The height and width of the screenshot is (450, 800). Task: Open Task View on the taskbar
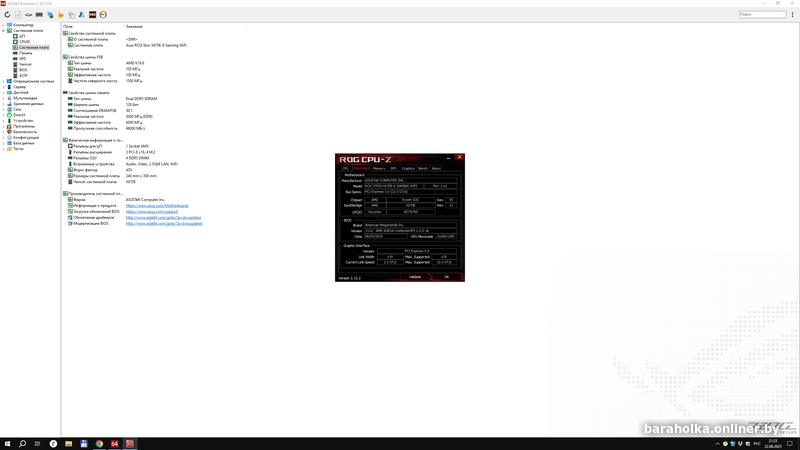37,444
